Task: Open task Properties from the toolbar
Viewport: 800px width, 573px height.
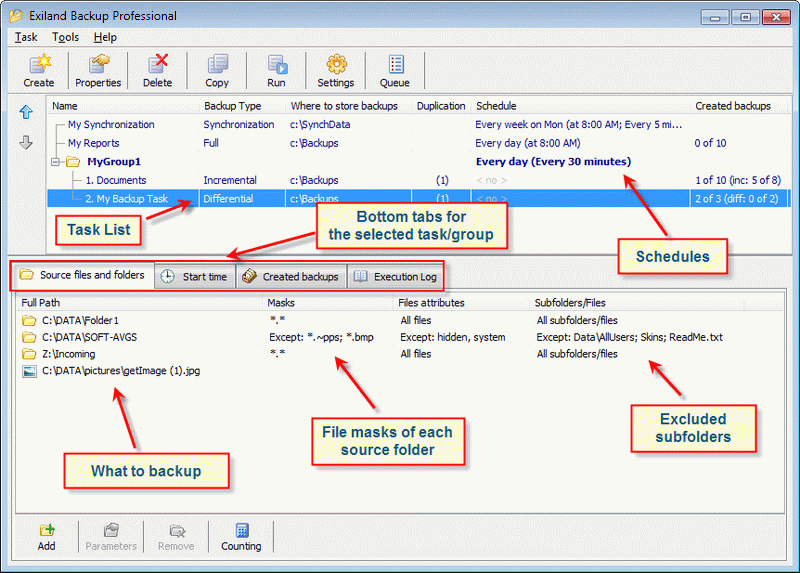Action: pos(98,70)
